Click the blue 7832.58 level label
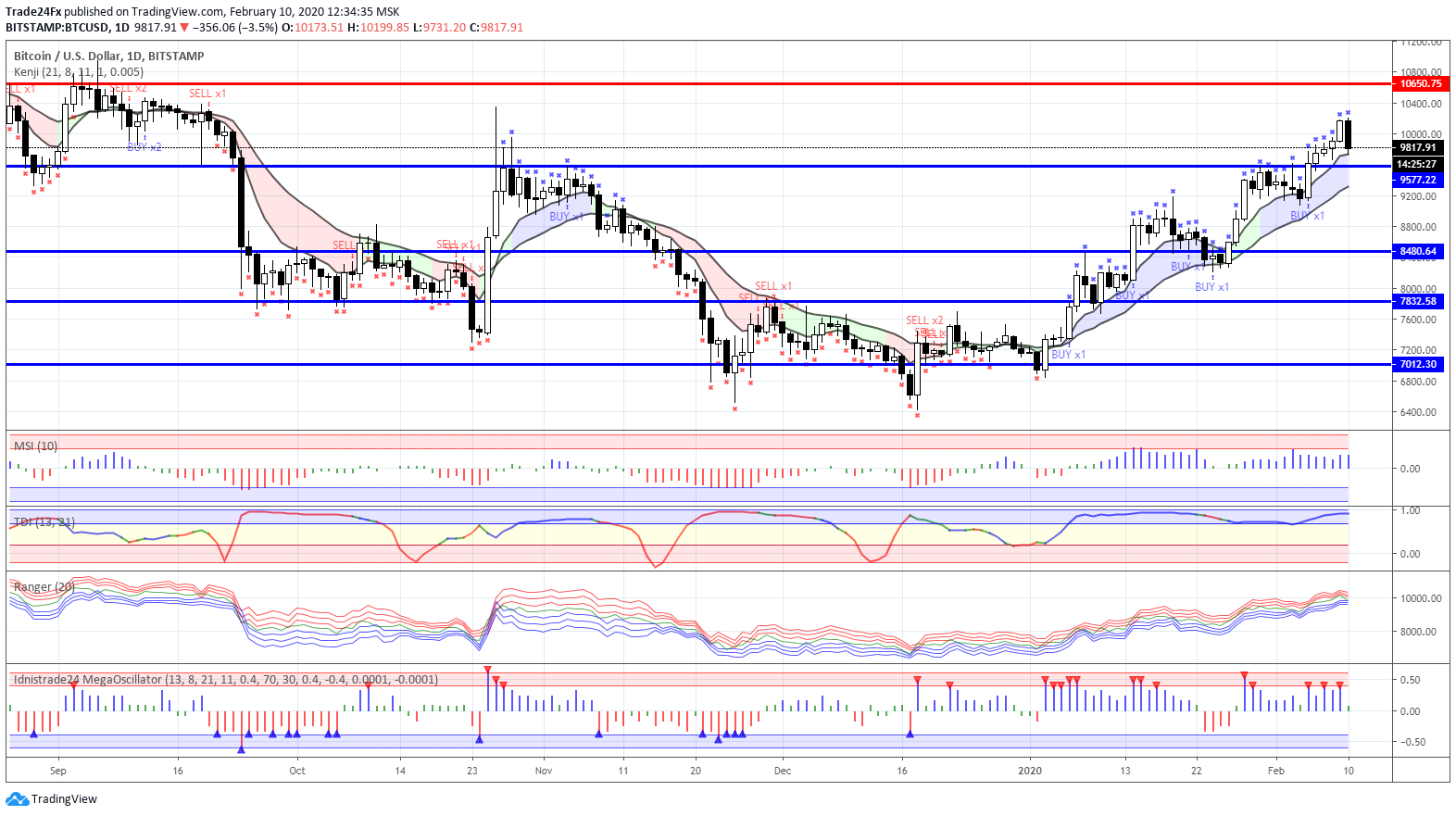Viewport: 1456px width, 816px height. tap(1418, 301)
